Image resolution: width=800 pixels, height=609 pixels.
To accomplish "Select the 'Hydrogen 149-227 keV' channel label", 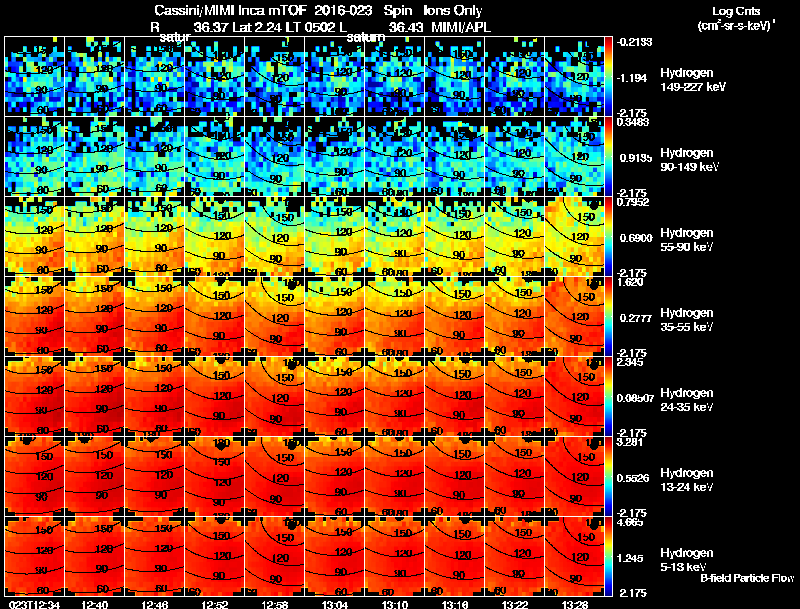I will click(x=692, y=80).
